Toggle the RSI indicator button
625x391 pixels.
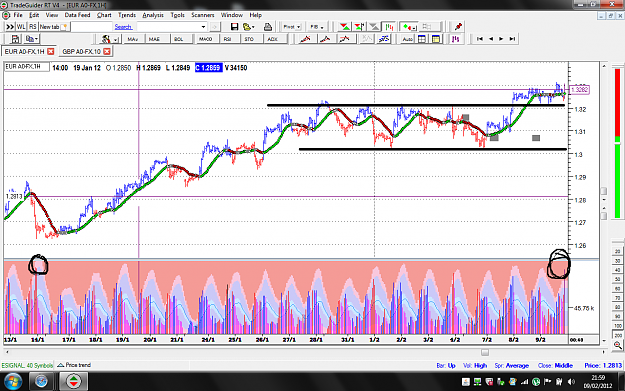click(228, 39)
